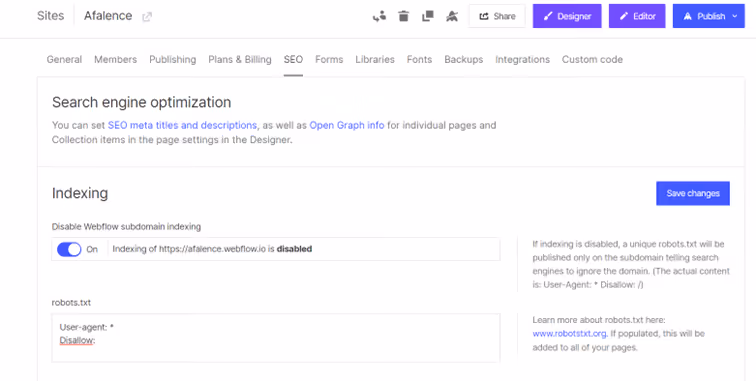
Task: Switch to the General tab
Action: [64, 59]
